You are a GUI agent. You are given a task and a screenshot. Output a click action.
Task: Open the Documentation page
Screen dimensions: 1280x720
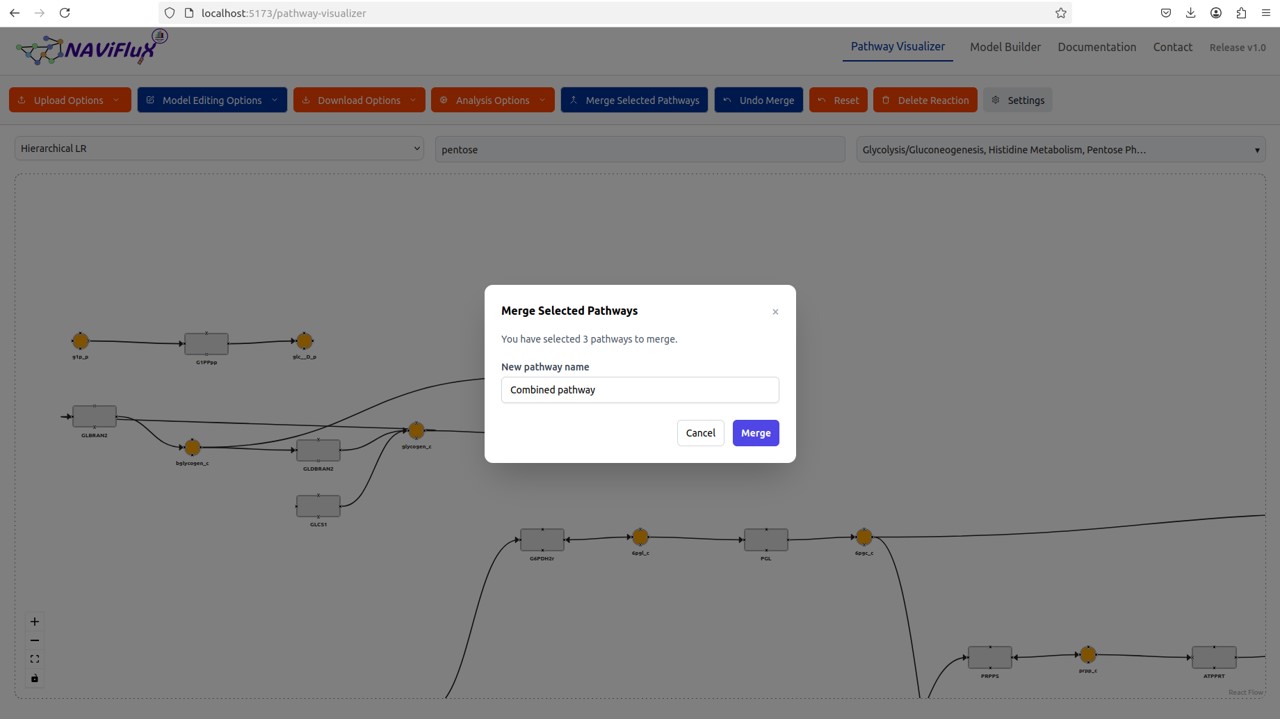(1096, 47)
